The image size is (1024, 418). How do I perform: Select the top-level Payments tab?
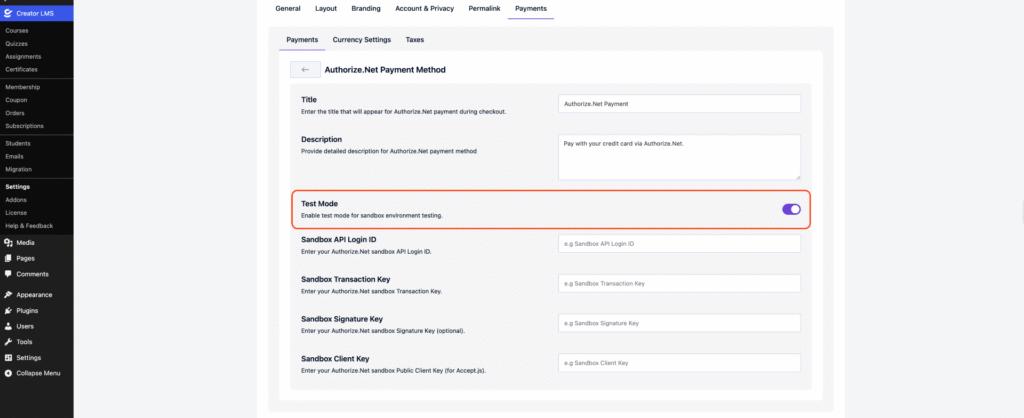[531, 8]
